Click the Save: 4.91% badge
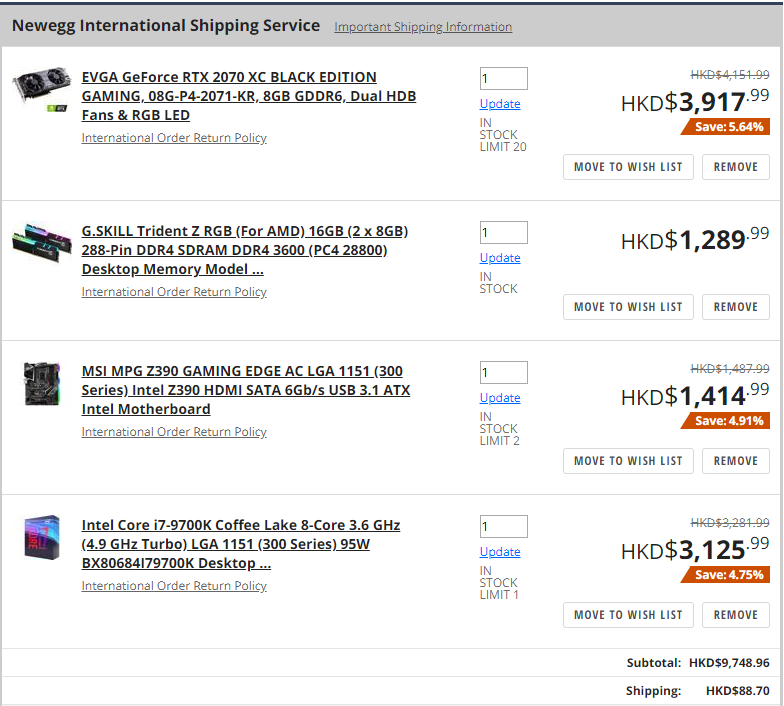 coord(725,421)
